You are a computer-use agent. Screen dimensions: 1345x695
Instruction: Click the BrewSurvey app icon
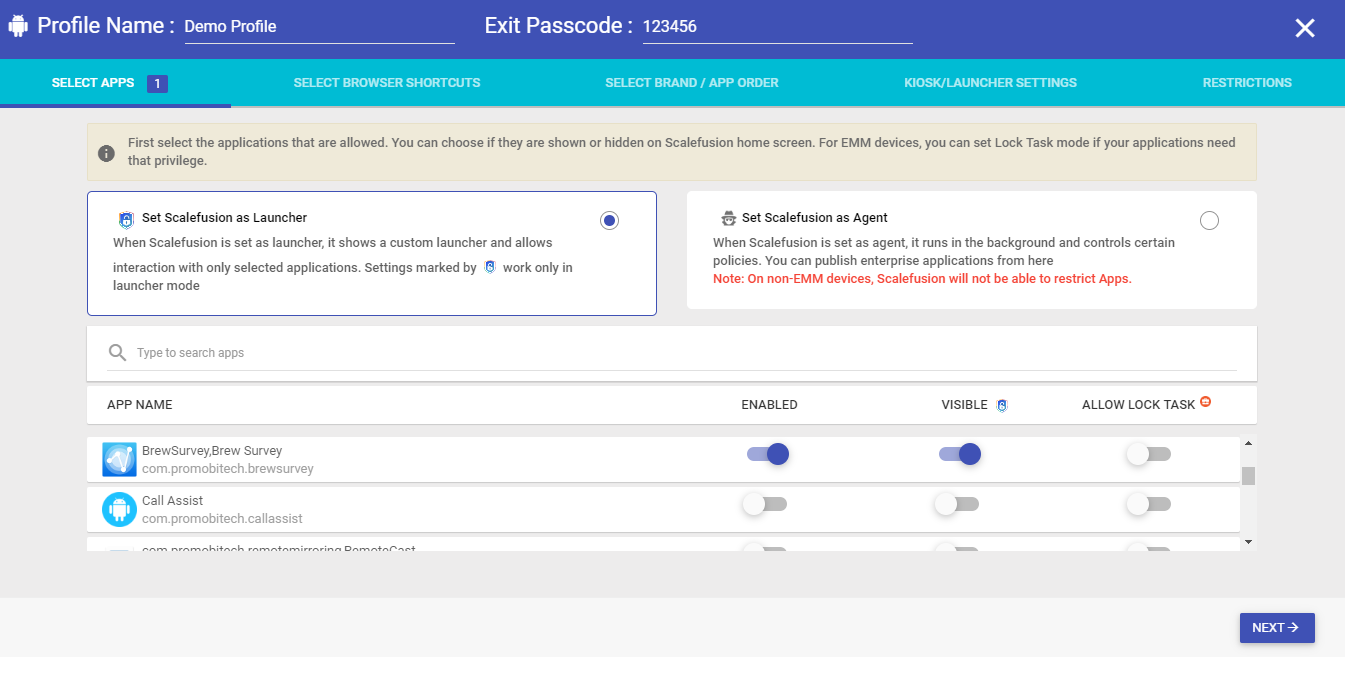coord(119,459)
